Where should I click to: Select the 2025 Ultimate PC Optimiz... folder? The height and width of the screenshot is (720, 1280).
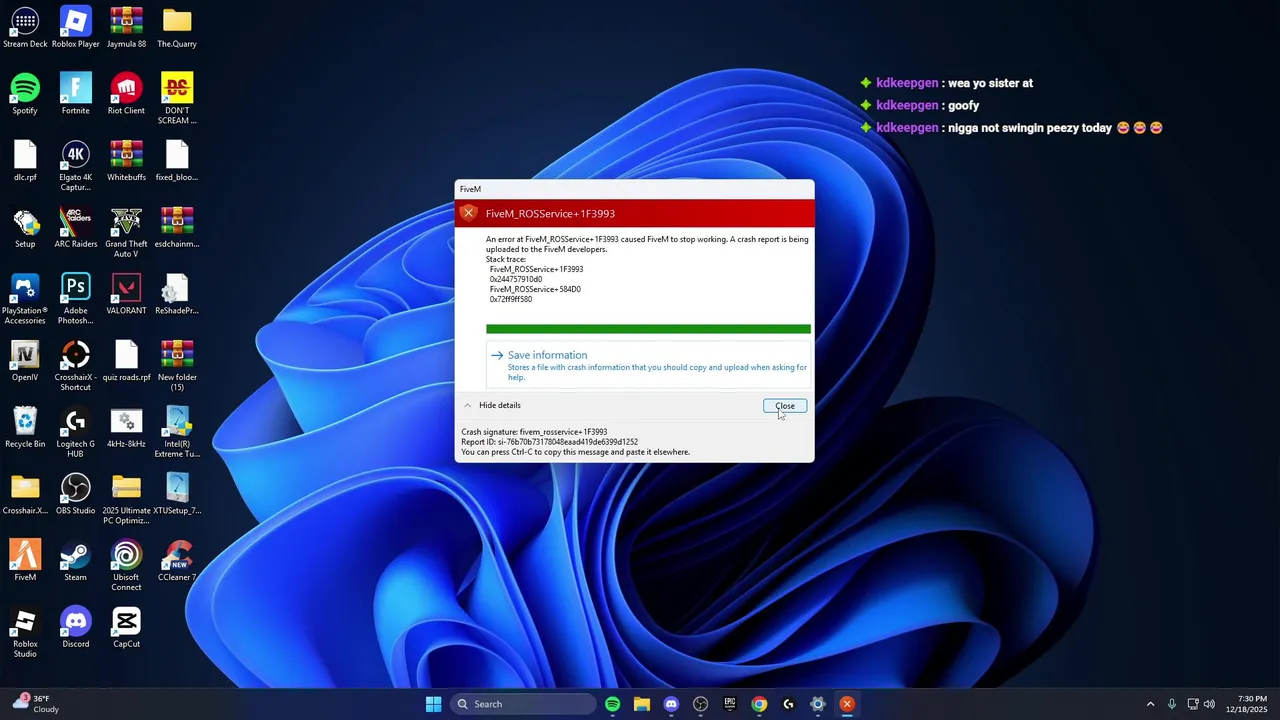click(x=126, y=499)
